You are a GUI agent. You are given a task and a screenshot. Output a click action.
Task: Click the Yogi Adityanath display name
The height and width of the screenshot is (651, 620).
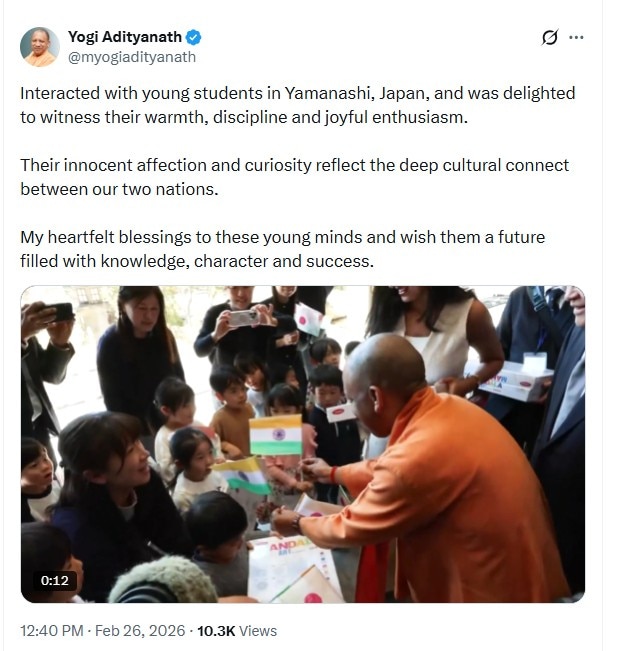(x=125, y=37)
